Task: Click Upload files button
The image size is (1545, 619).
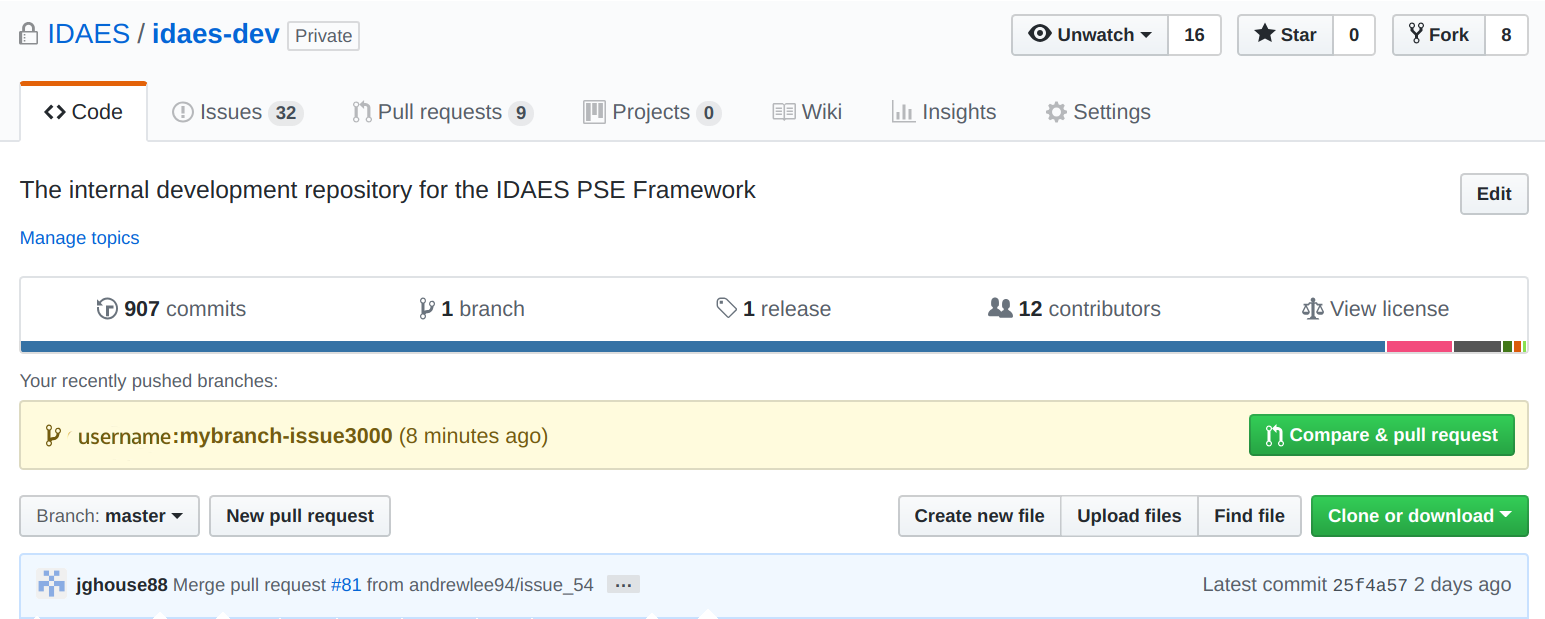Action: click(x=1129, y=516)
